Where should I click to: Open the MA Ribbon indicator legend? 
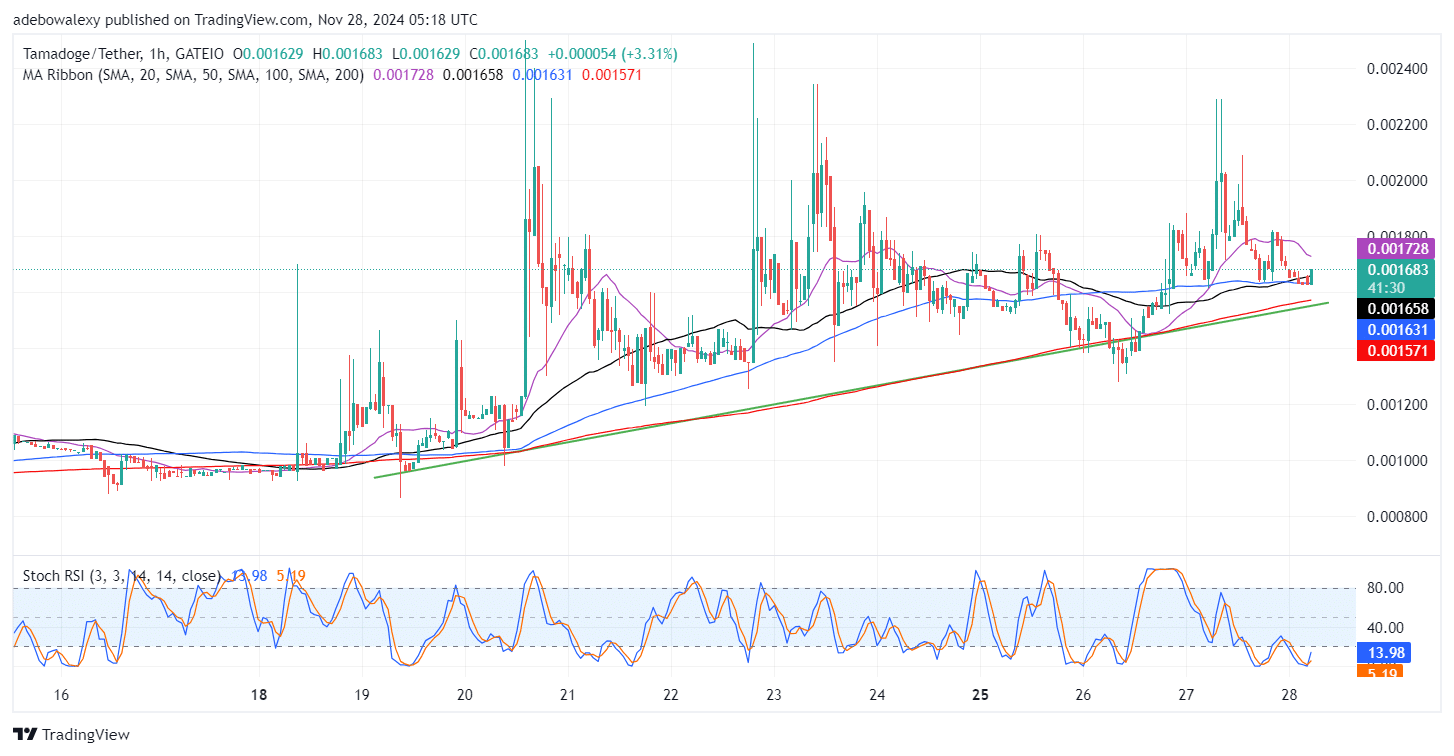tap(192, 75)
